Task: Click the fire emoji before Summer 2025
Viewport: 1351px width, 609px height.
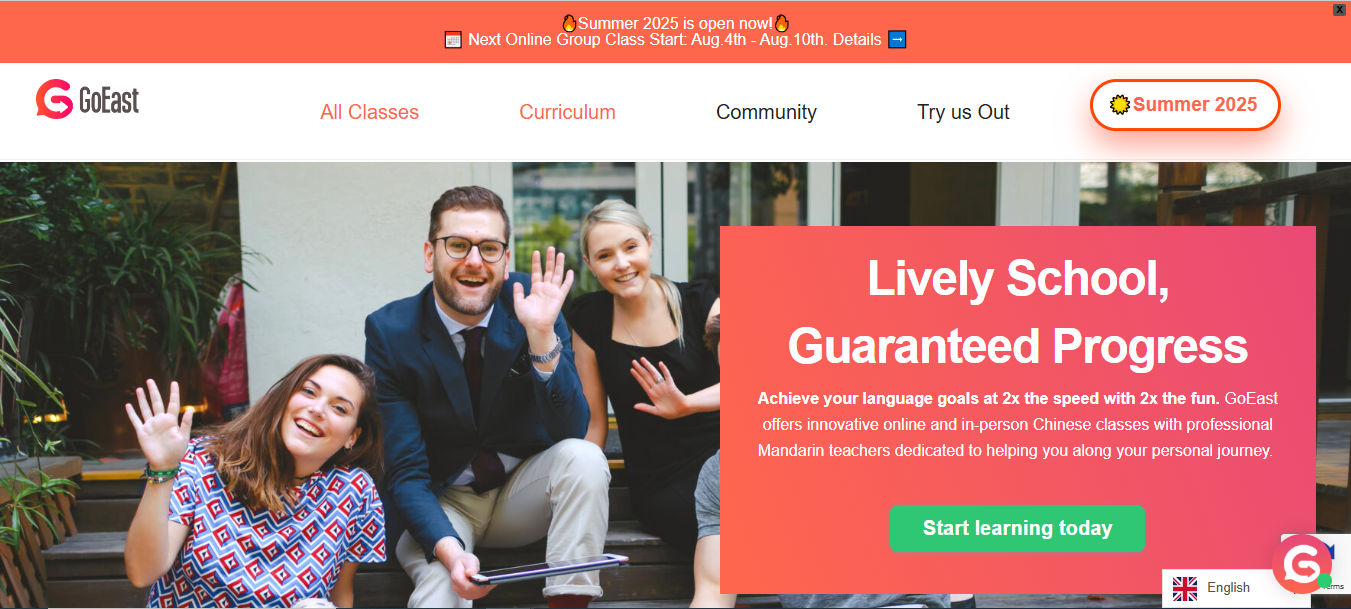Action: [569, 22]
